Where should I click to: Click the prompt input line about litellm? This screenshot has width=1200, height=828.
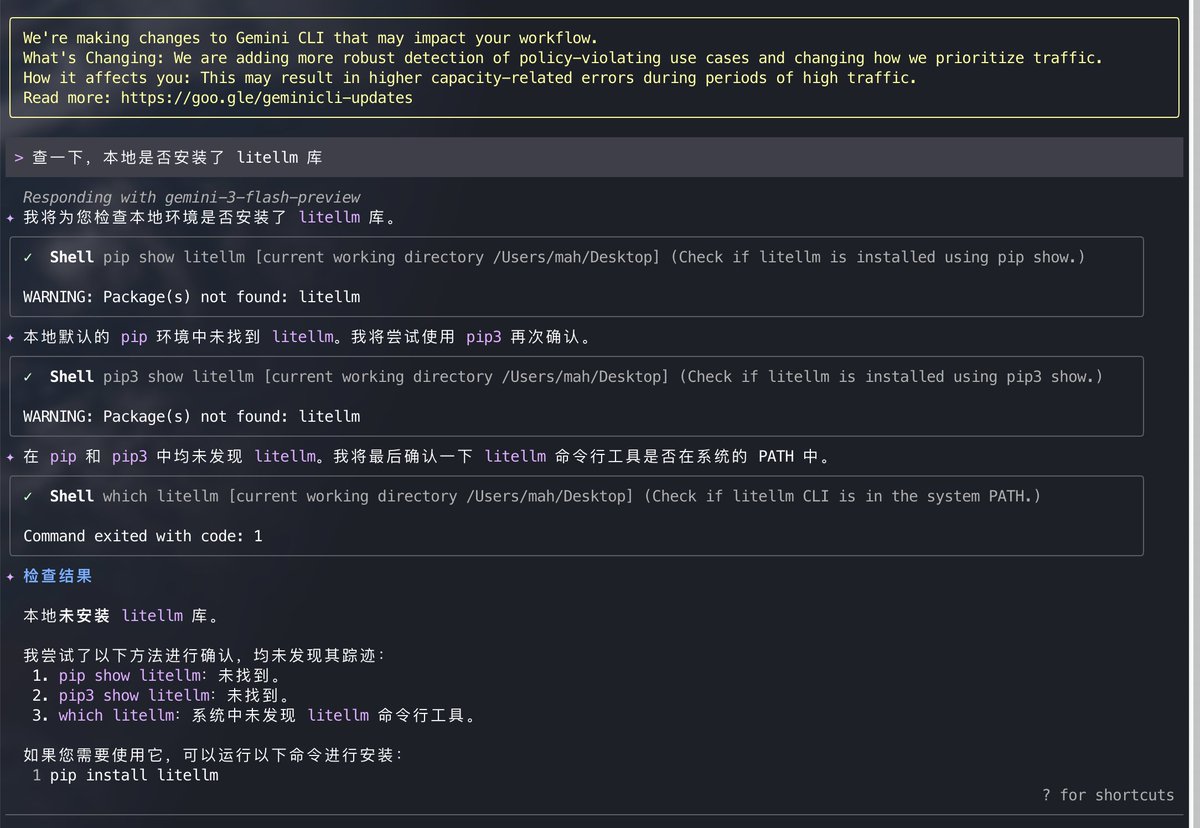coord(592,158)
